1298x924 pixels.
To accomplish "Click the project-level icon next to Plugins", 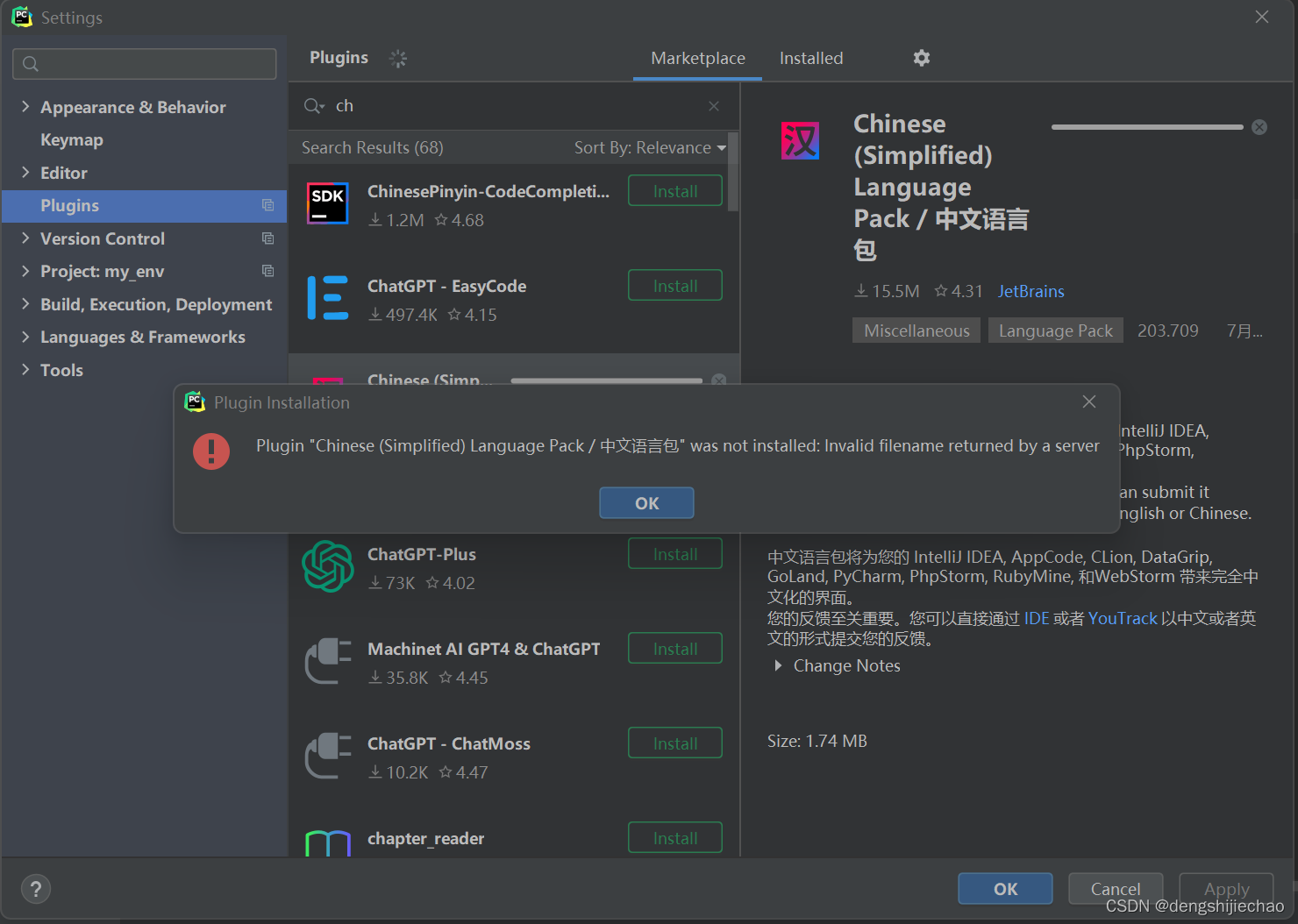I will coord(267,205).
